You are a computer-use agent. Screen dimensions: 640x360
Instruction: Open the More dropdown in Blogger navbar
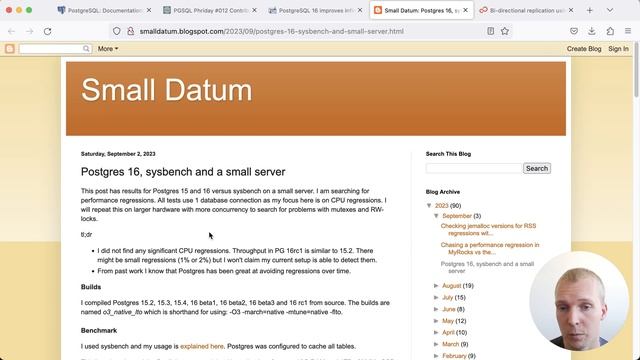click(108, 49)
